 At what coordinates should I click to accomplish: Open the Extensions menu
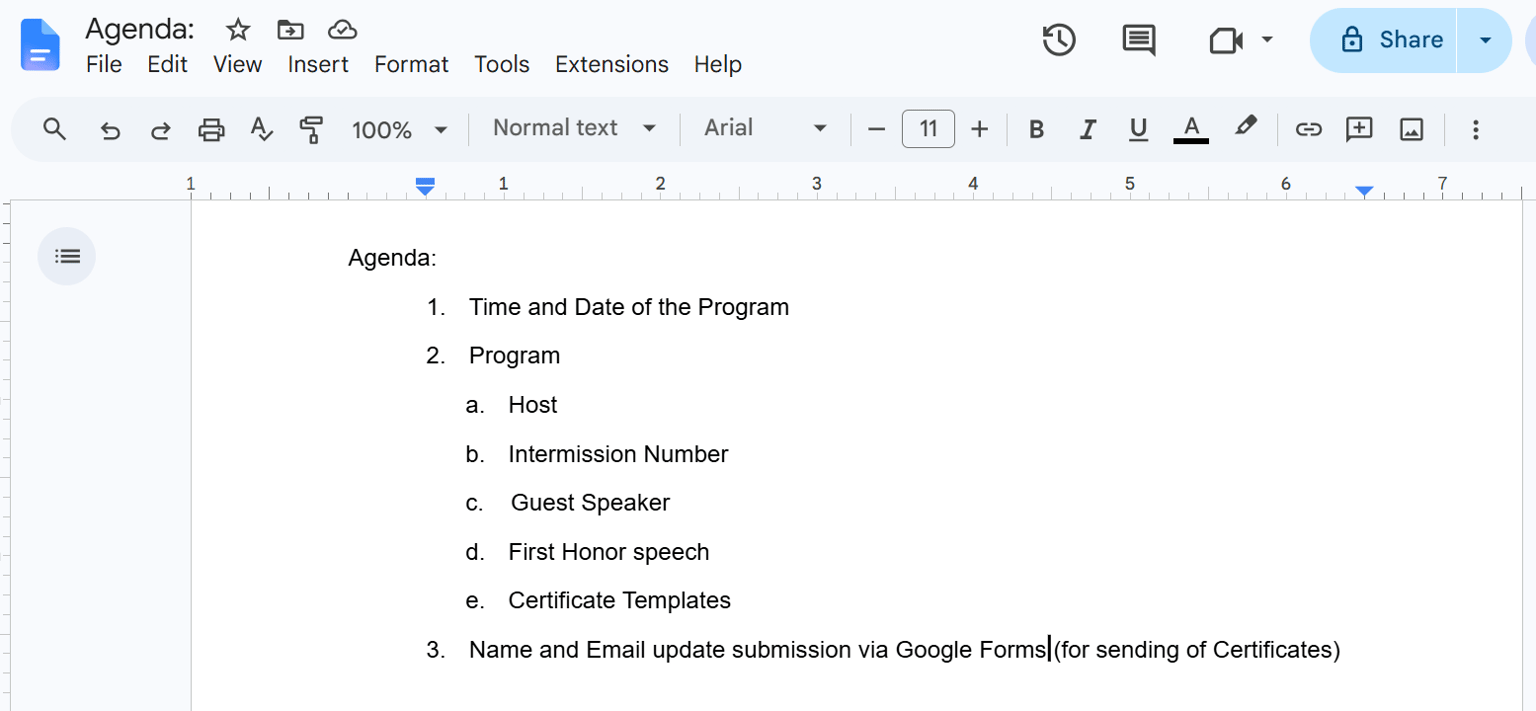coord(611,64)
